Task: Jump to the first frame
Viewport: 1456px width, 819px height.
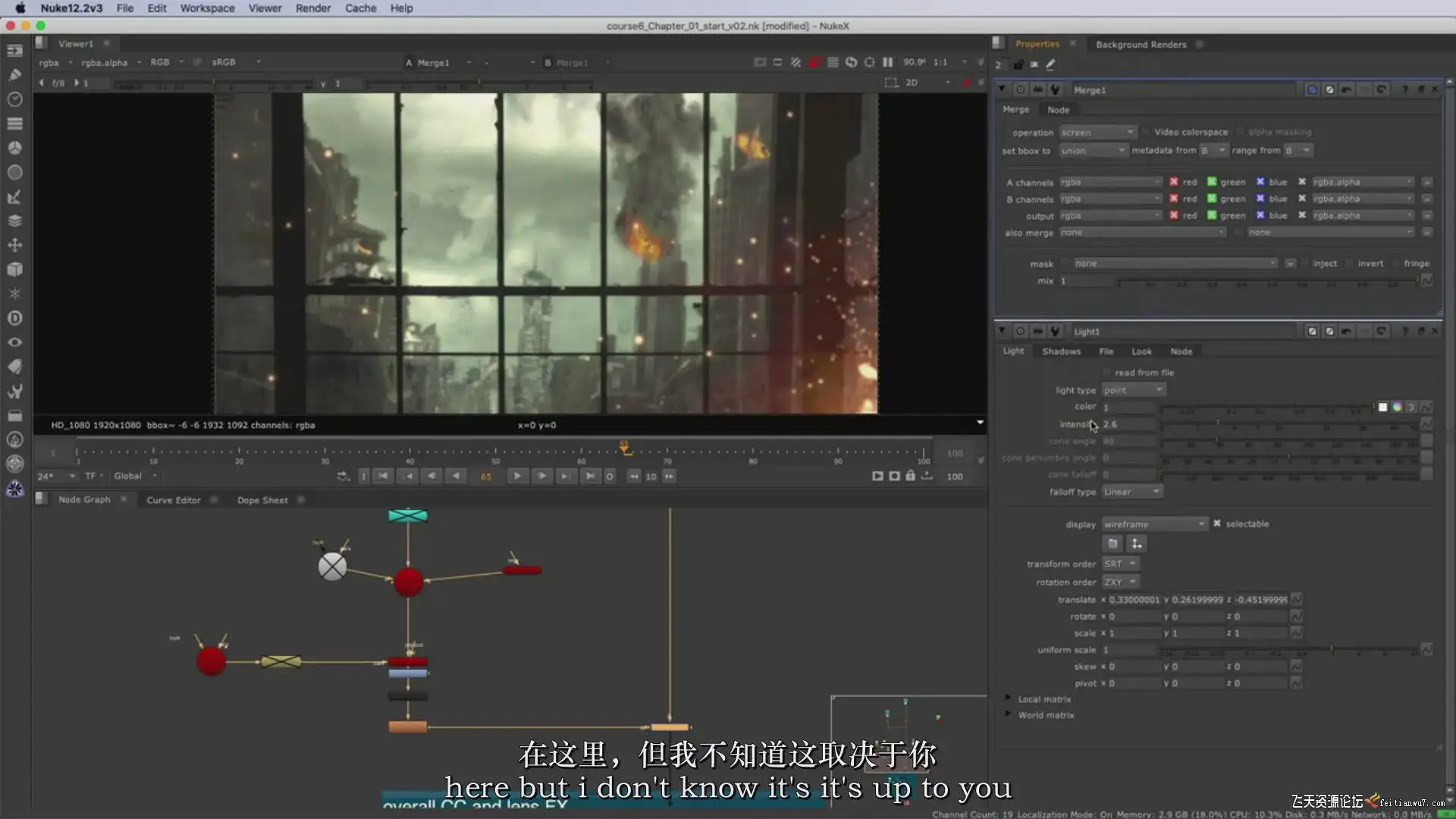Action: 383,476
